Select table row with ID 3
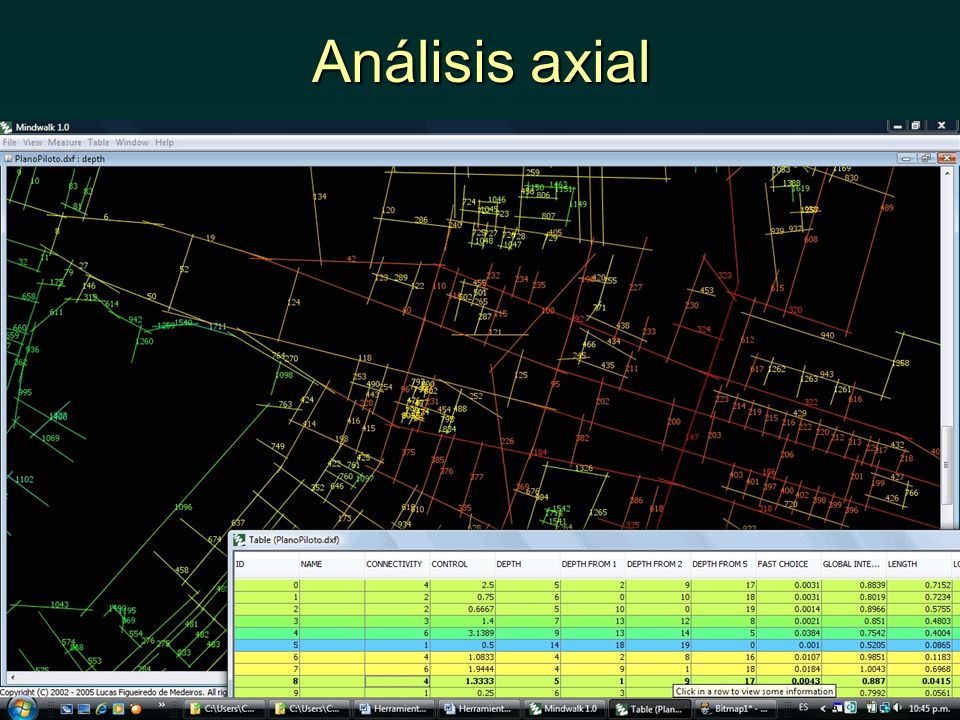The height and width of the screenshot is (720, 960). click(x=596, y=621)
